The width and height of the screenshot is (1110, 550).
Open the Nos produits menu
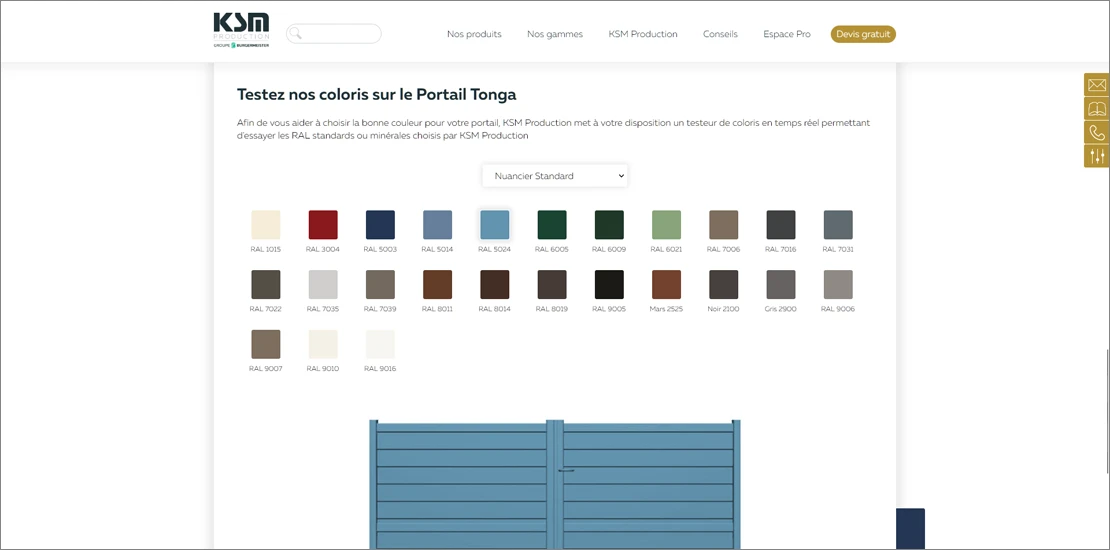(x=474, y=34)
